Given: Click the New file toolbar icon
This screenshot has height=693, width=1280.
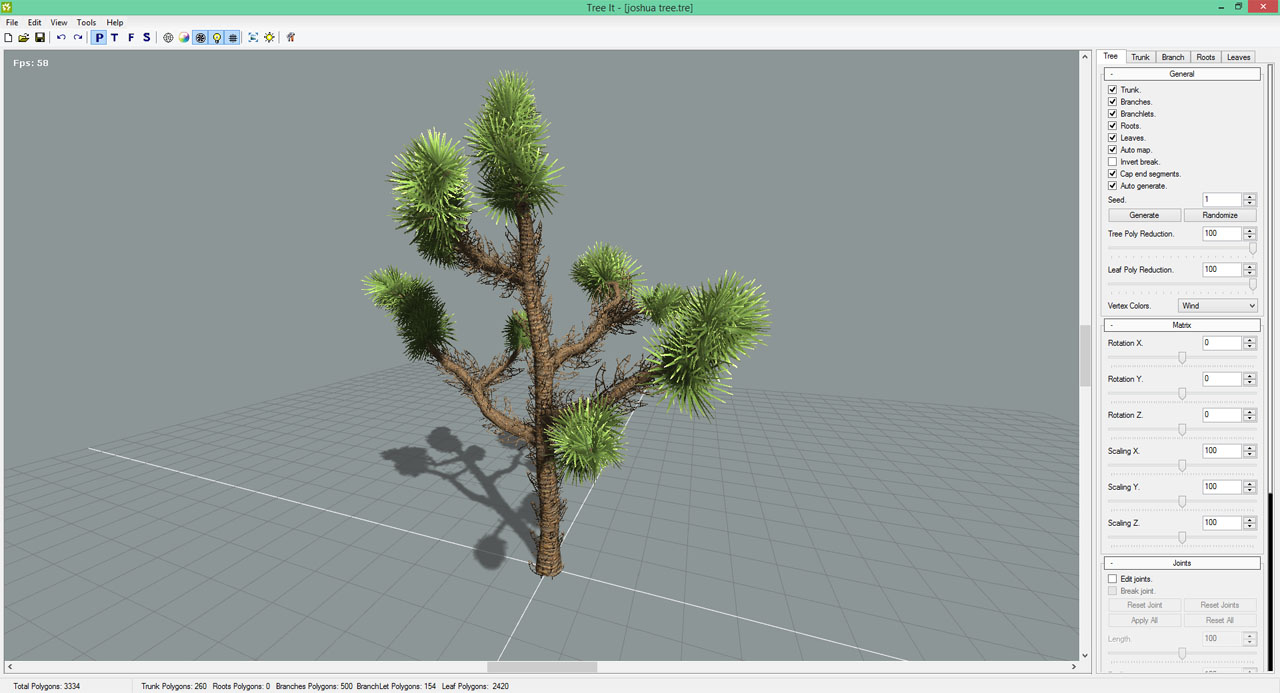Looking at the screenshot, I should 9,38.
